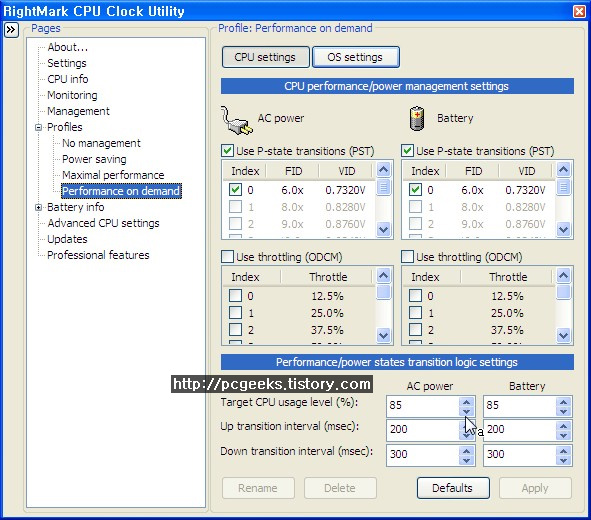591x520 pixels.
Task: Select the No management profile
Action: click(101, 143)
